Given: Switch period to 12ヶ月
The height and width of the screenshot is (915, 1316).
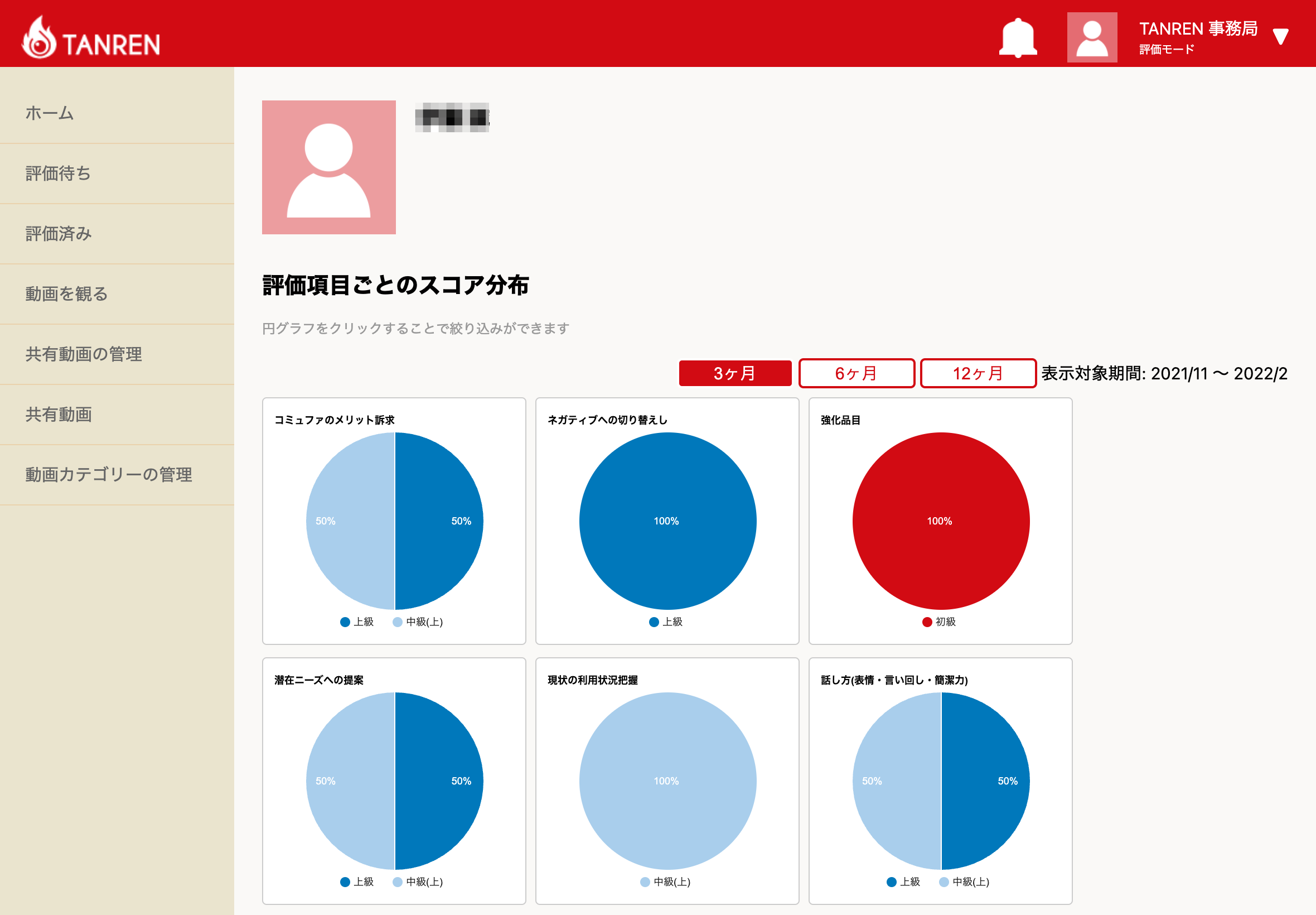Looking at the screenshot, I should click(x=978, y=374).
